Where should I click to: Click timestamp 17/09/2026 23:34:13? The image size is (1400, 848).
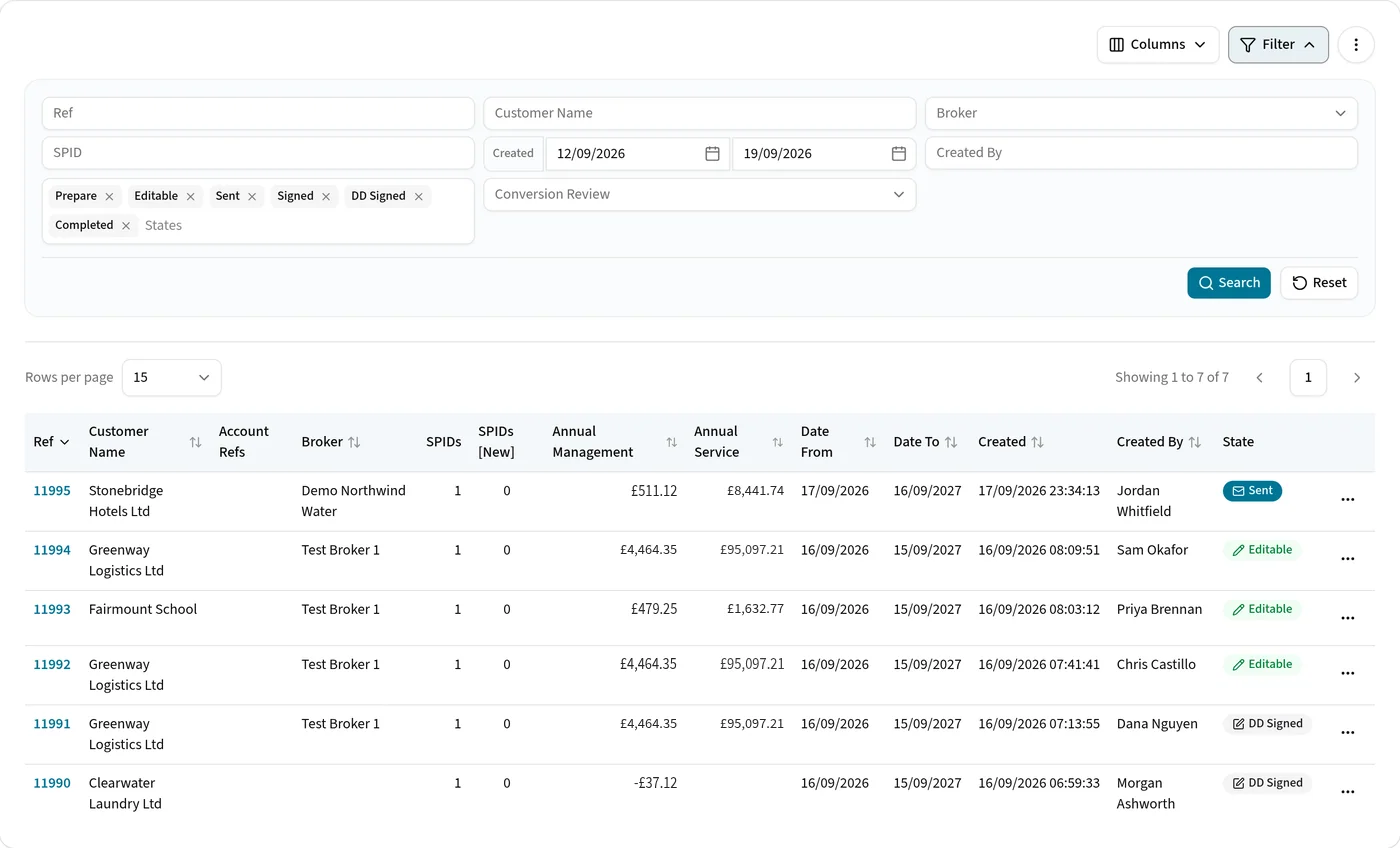click(1039, 491)
